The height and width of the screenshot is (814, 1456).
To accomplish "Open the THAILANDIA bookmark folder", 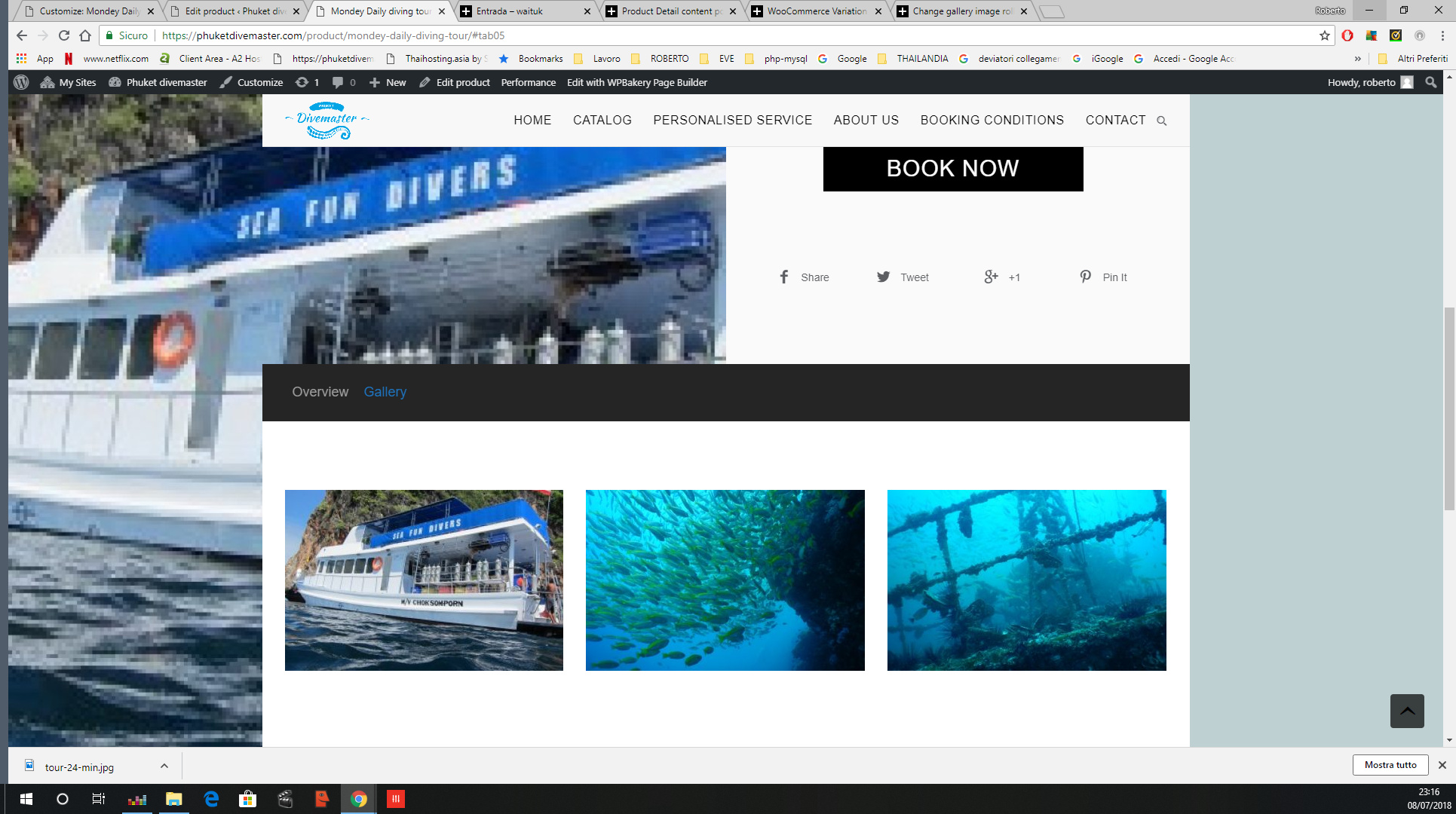I will click(x=913, y=59).
